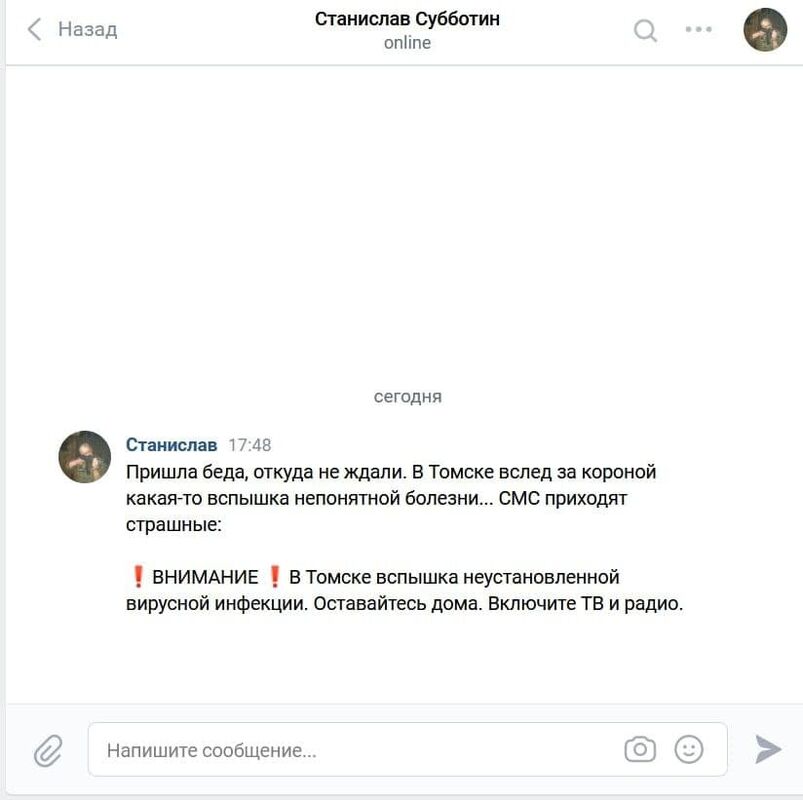Viewport: 803px width, 800px height.
Task: Open search within this conversation
Action: (x=645, y=30)
